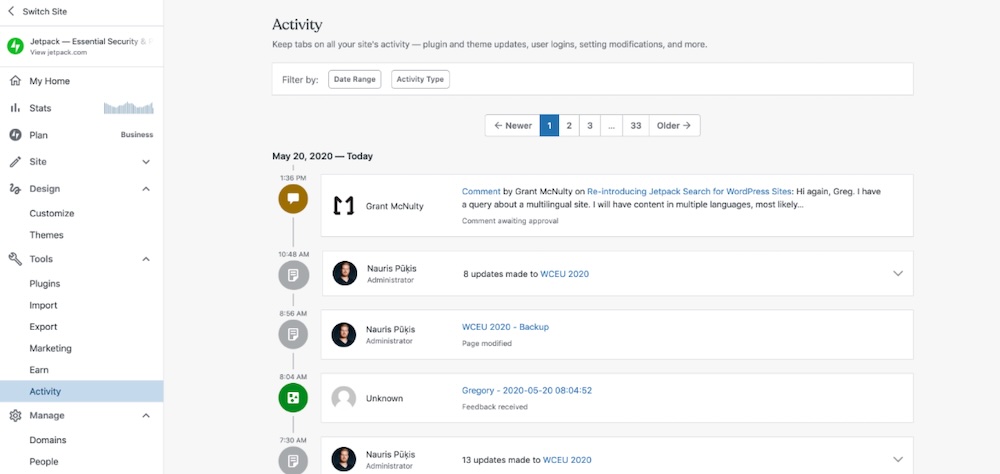Go to pagination page 2
The image size is (1000, 474).
point(569,126)
